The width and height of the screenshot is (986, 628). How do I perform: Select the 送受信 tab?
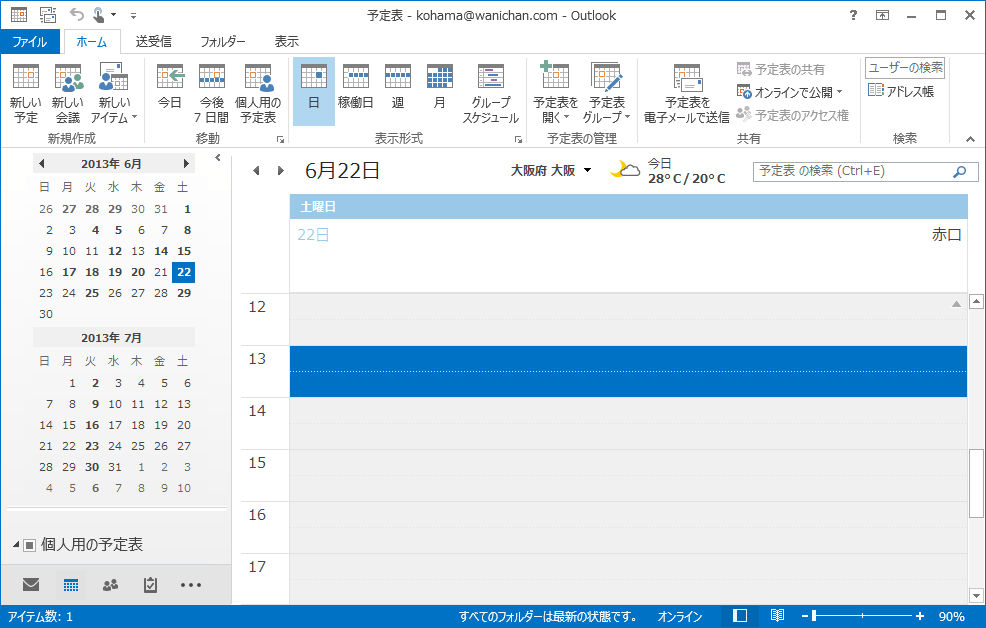pos(153,41)
